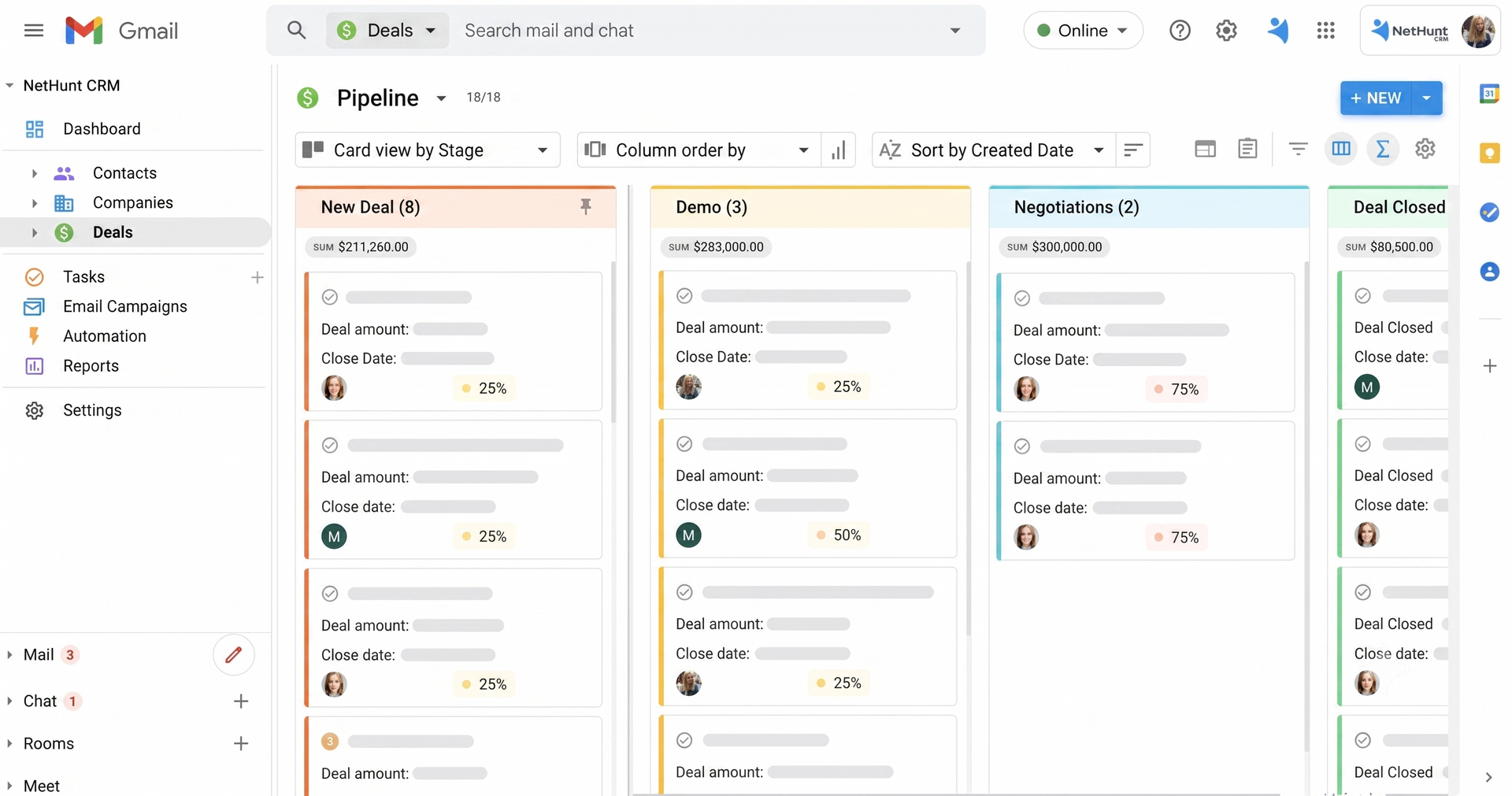Show the hidden side panel arrow

pos(1488,777)
